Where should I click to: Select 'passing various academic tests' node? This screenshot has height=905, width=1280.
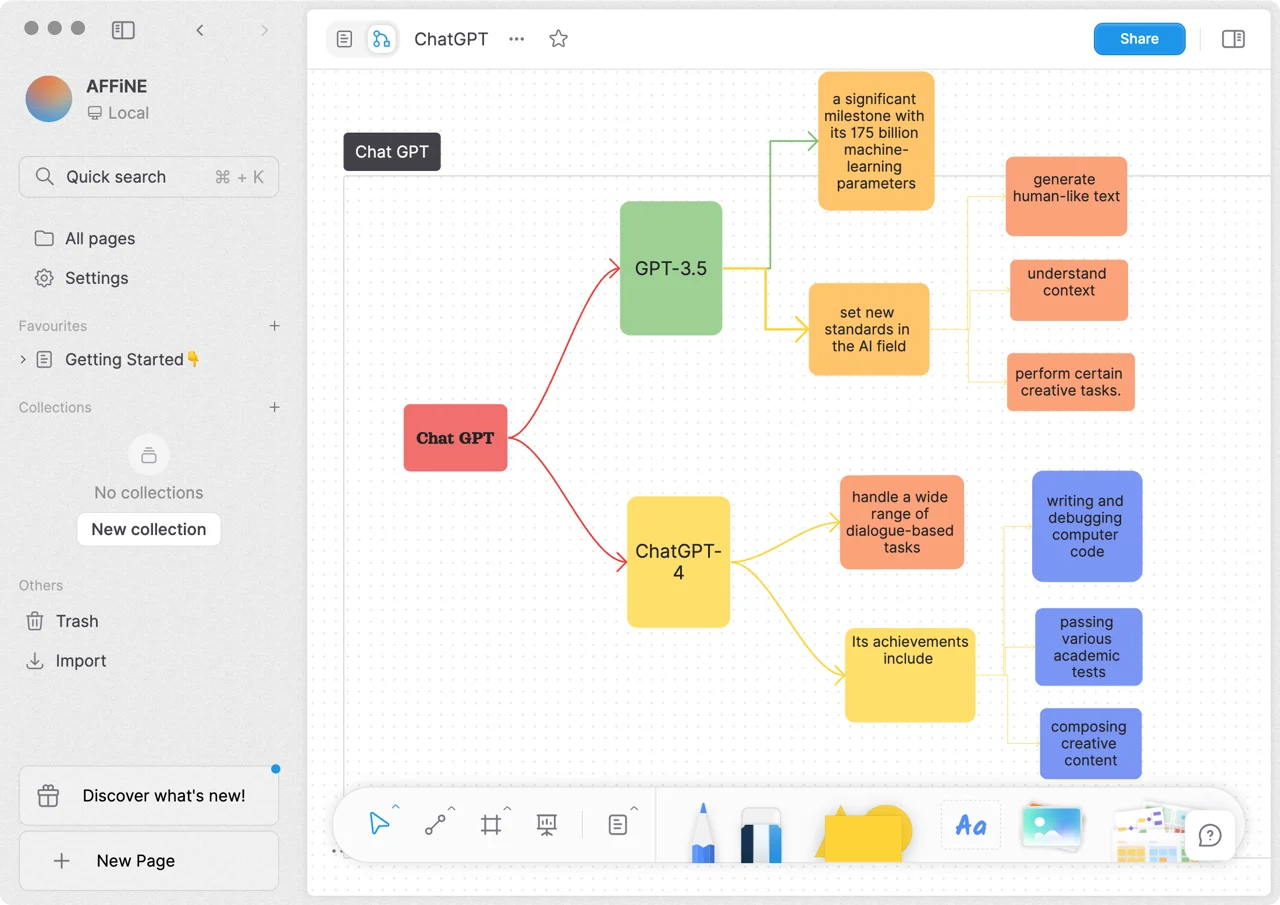tap(1088, 647)
